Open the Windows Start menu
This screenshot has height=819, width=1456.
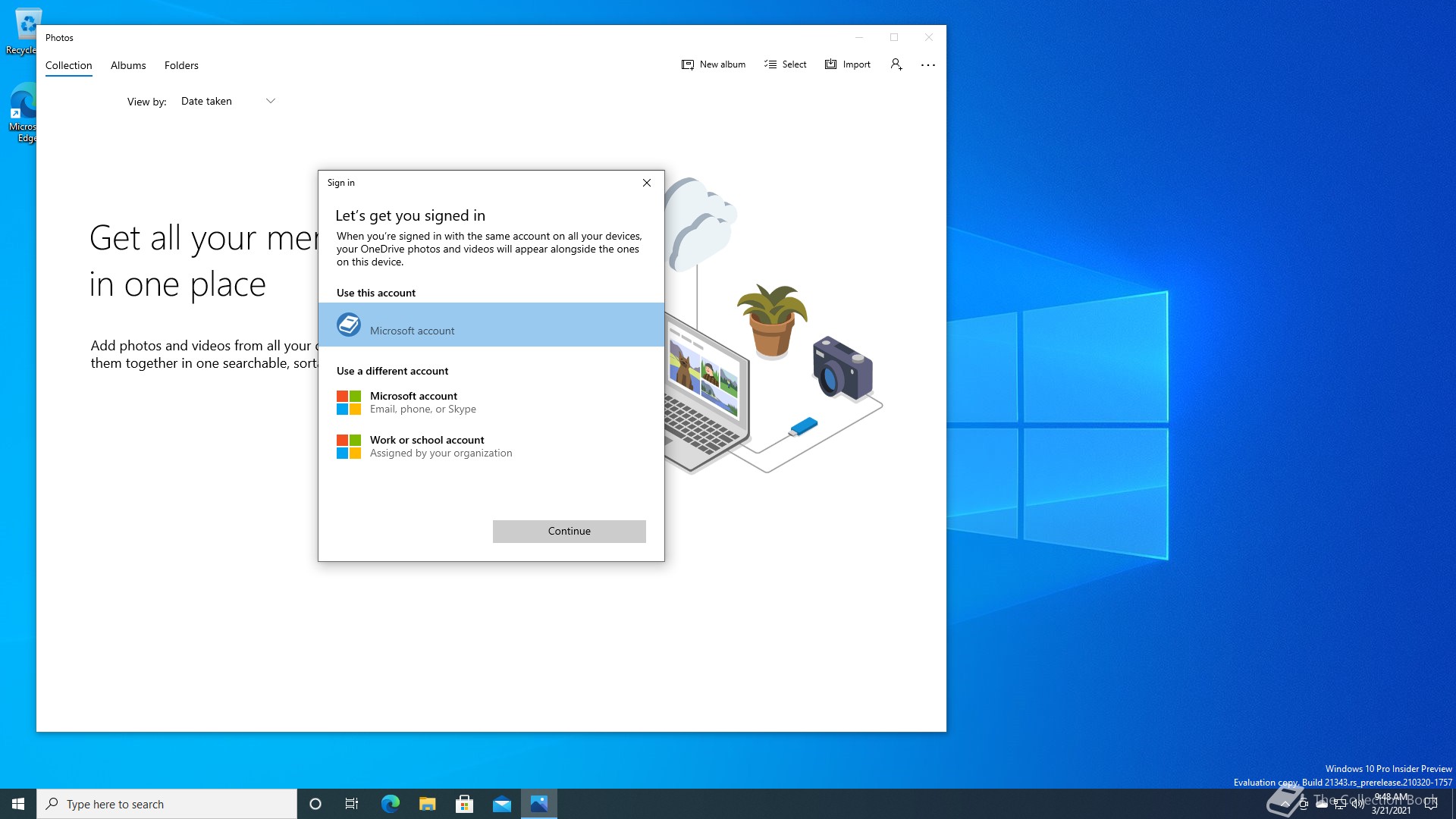pyautogui.click(x=18, y=804)
